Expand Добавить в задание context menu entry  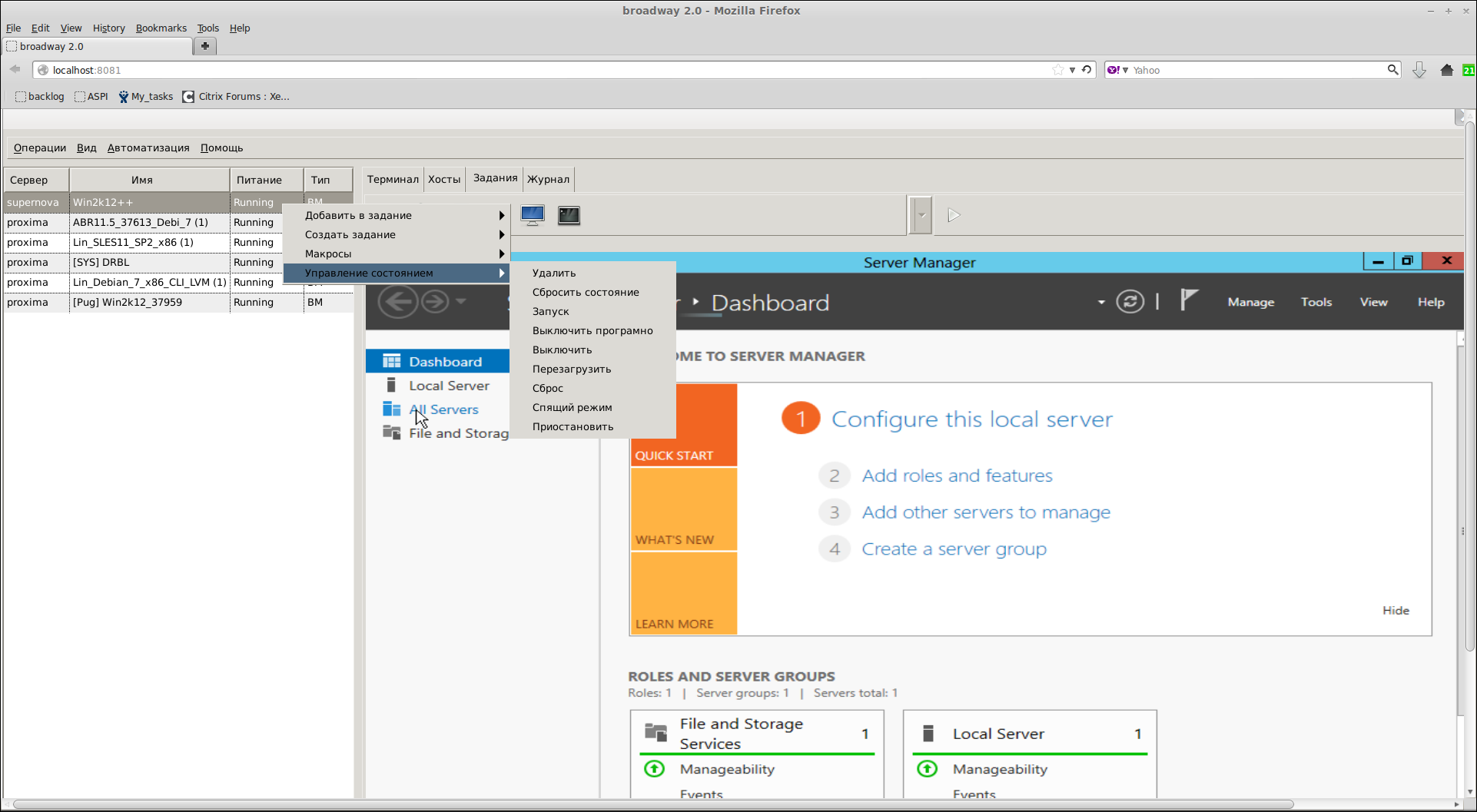pos(397,215)
